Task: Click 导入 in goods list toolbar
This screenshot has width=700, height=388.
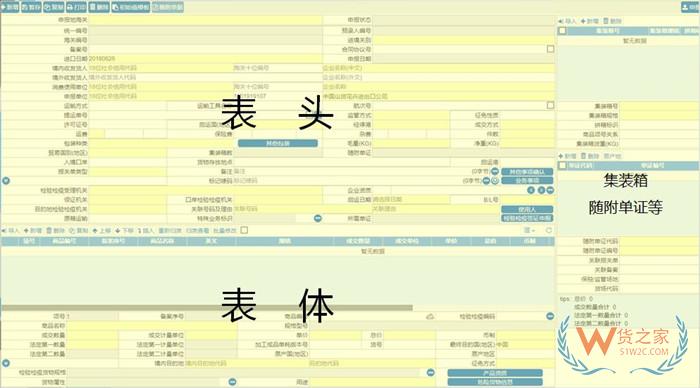Action: point(11,231)
